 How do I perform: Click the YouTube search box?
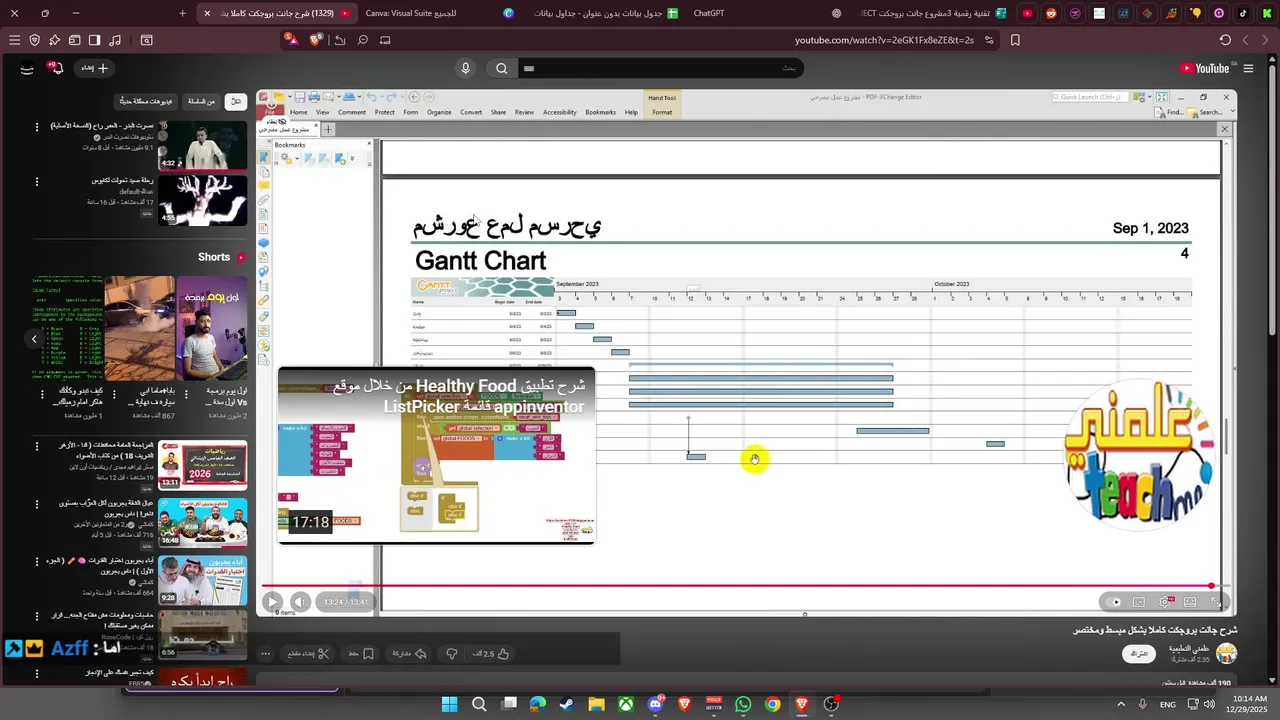click(660, 68)
